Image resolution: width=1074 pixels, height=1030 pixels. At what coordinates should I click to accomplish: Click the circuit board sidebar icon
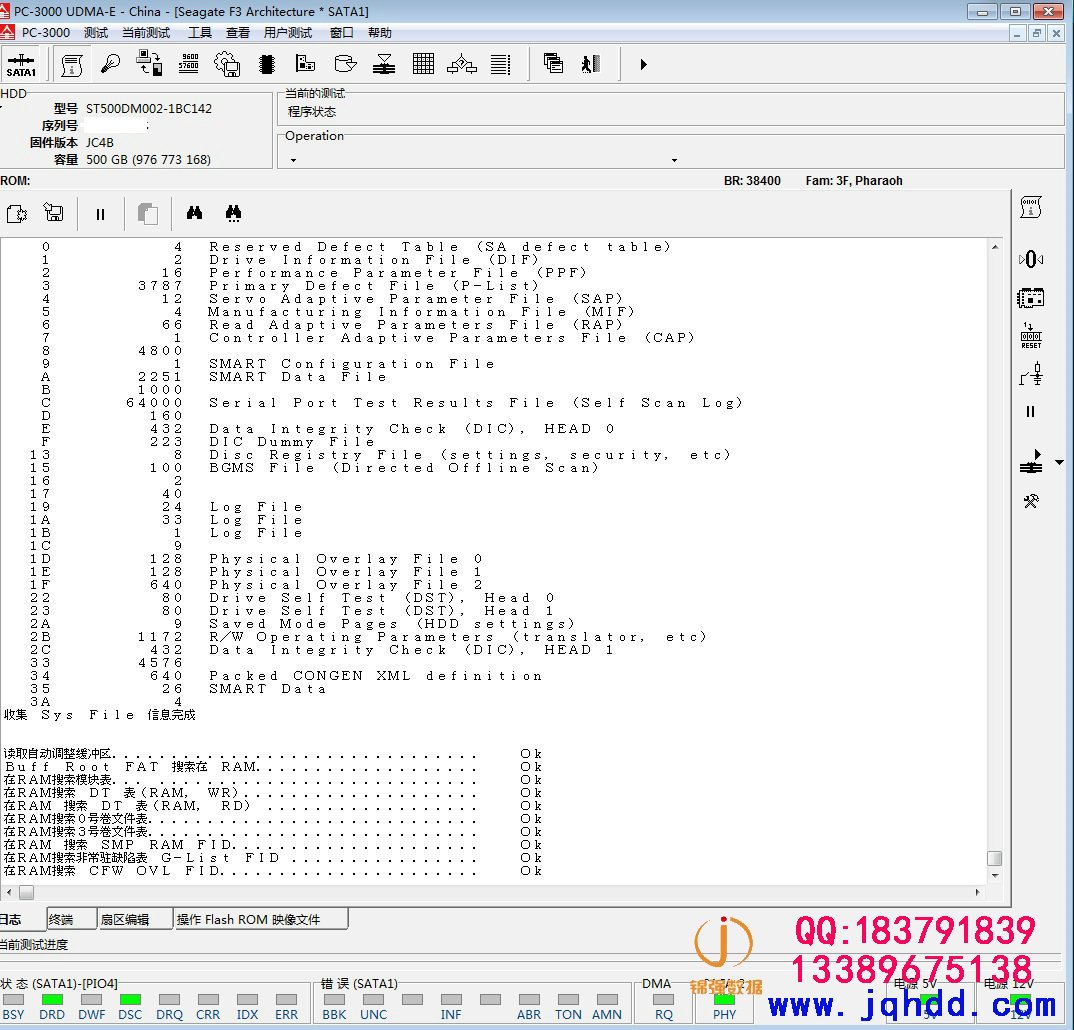click(x=1031, y=298)
